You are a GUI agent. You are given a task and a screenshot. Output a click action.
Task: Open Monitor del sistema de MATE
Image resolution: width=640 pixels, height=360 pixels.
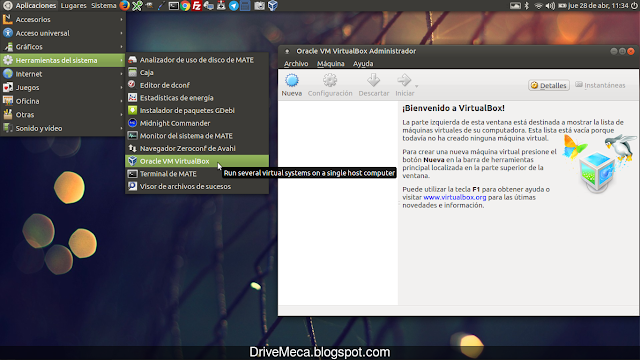tap(197, 136)
